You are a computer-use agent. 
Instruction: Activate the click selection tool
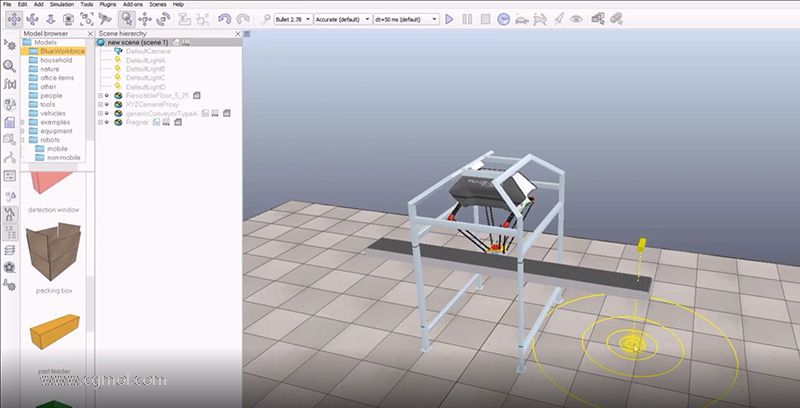(127, 19)
